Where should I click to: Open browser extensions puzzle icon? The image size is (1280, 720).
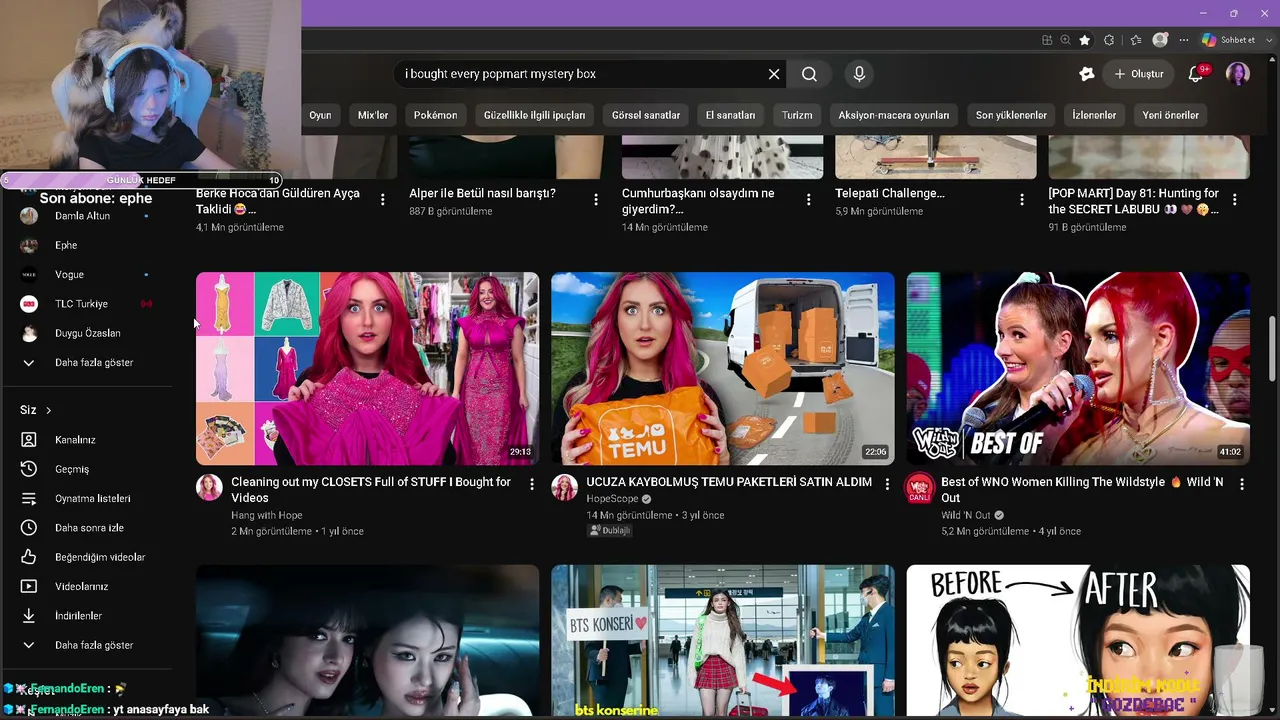tap(1109, 40)
